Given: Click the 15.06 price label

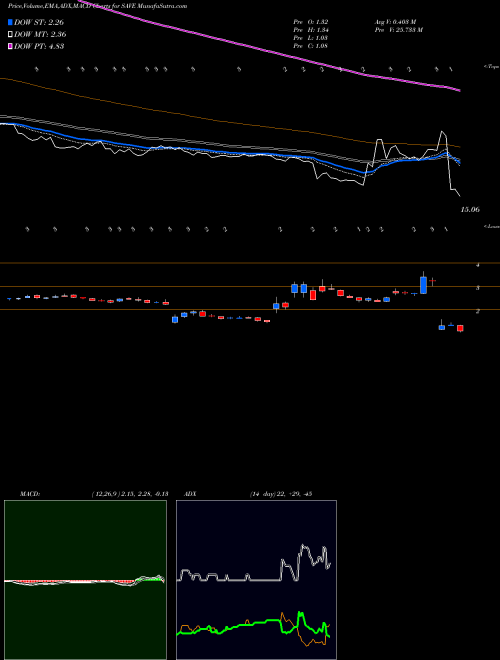Looking at the screenshot, I should tap(470, 210).
